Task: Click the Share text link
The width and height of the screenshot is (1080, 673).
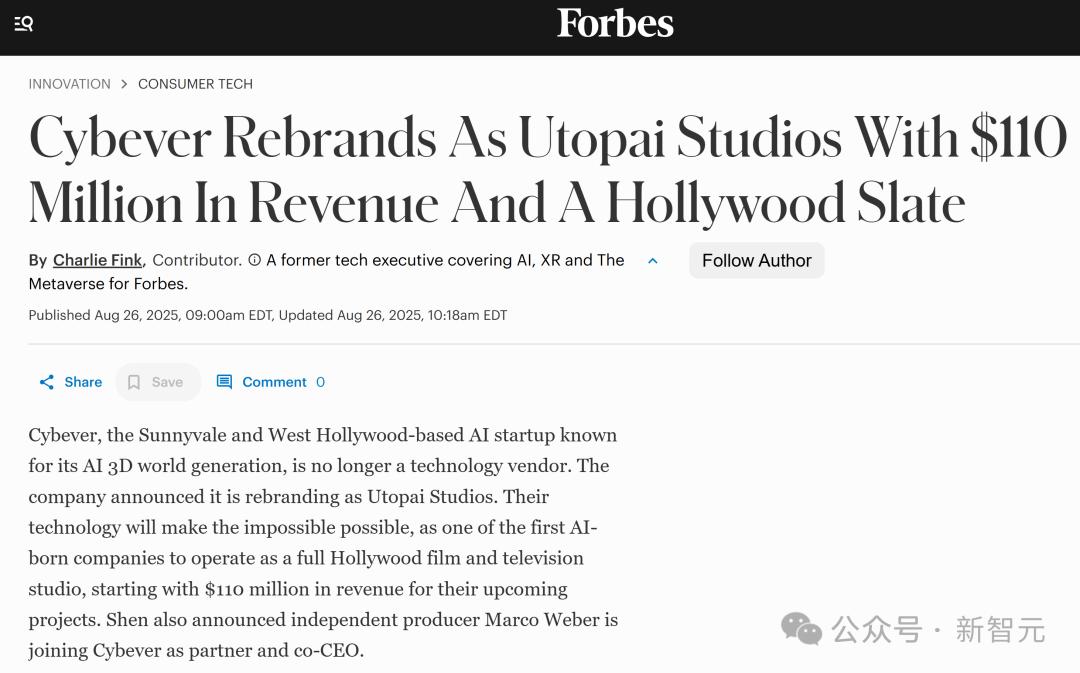Action: click(83, 382)
